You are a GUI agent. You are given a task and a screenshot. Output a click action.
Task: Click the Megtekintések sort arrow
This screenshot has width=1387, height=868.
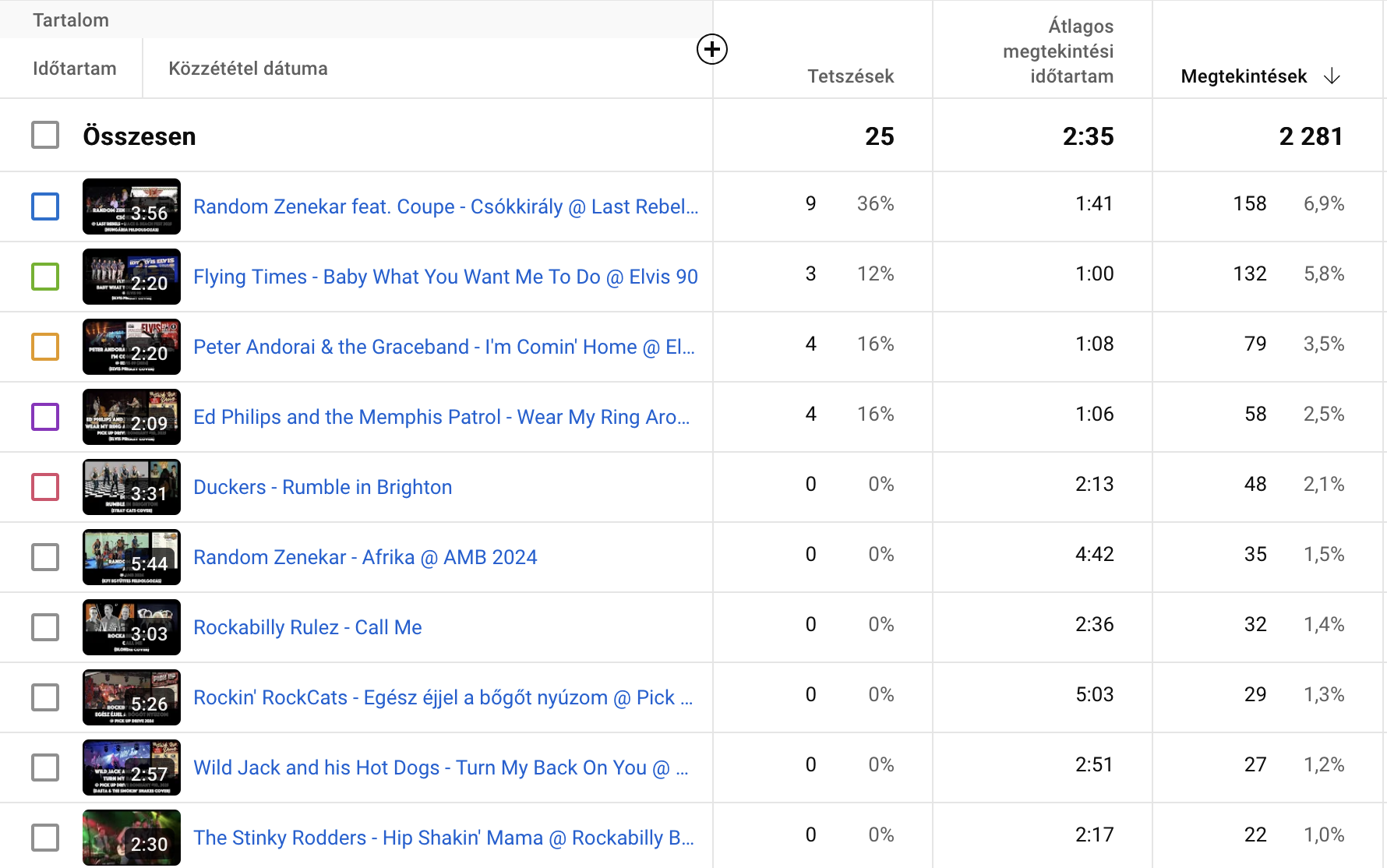(1332, 76)
